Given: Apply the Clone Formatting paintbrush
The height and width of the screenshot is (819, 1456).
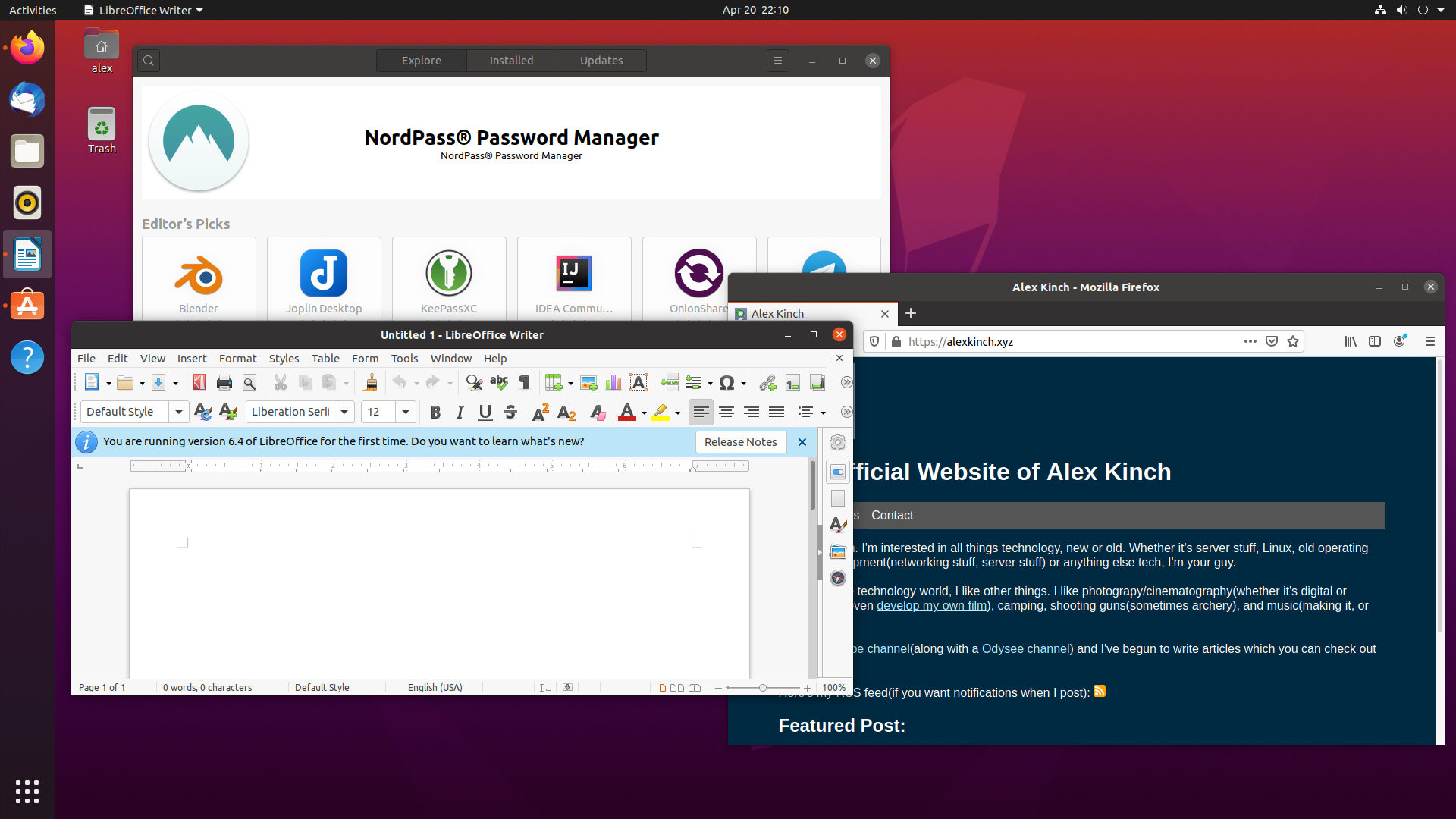Looking at the screenshot, I should pyautogui.click(x=371, y=383).
